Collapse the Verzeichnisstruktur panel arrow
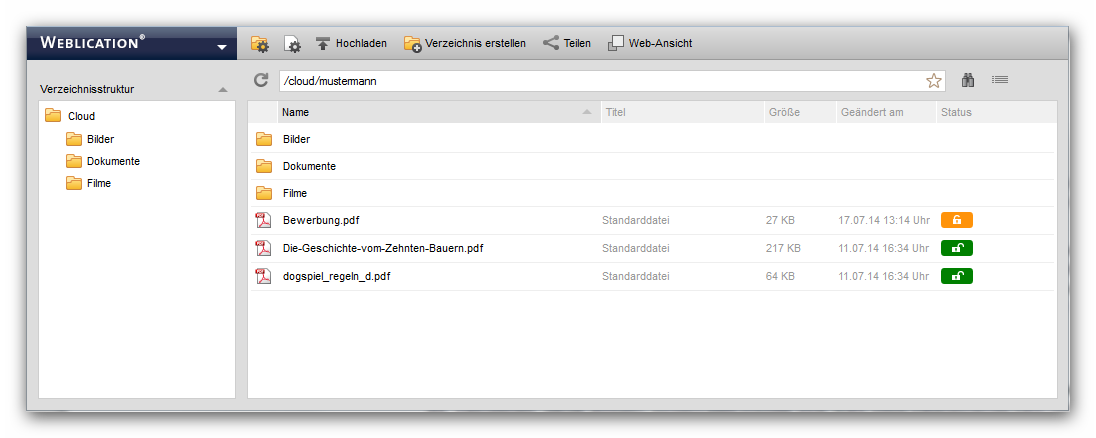 pos(223,89)
